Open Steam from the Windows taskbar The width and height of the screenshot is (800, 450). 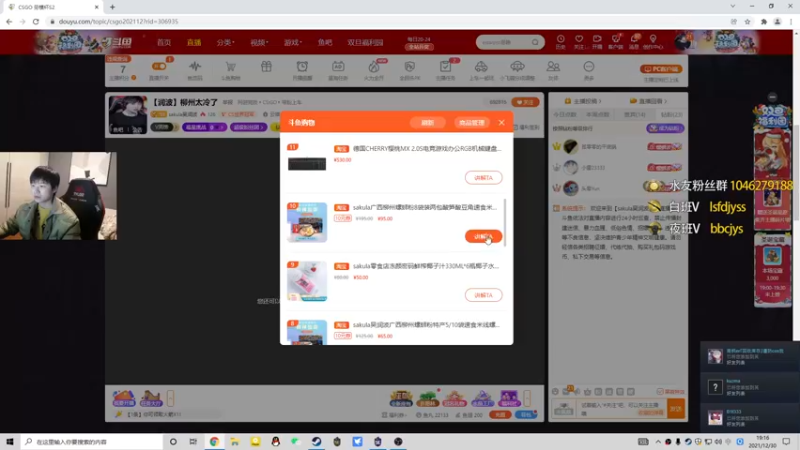[316, 442]
